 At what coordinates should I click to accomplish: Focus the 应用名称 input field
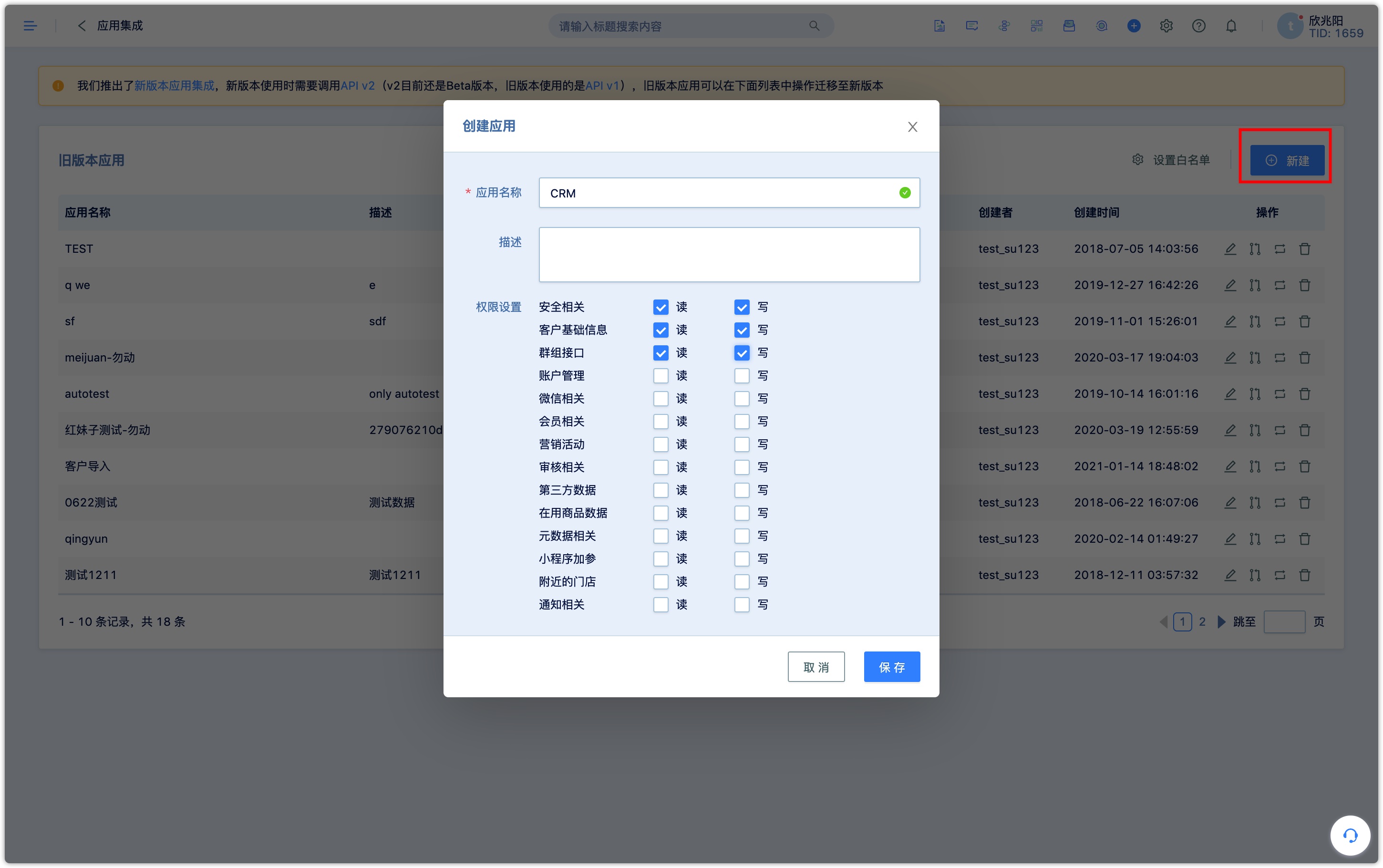(x=729, y=193)
